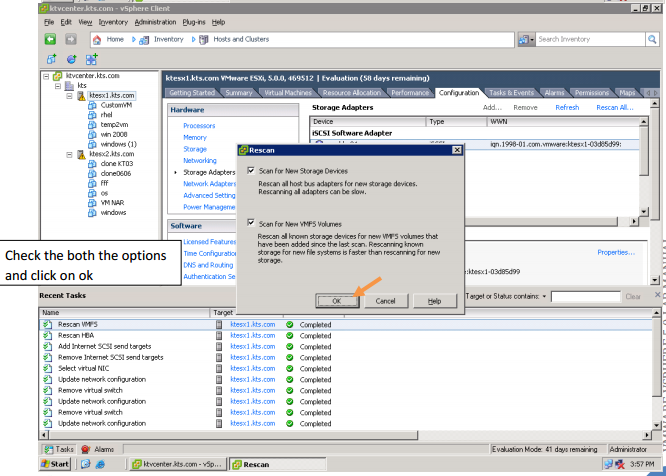Click Help in the Rescan dialog
The width and height of the screenshot is (666, 476).
pyautogui.click(x=434, y=301)
